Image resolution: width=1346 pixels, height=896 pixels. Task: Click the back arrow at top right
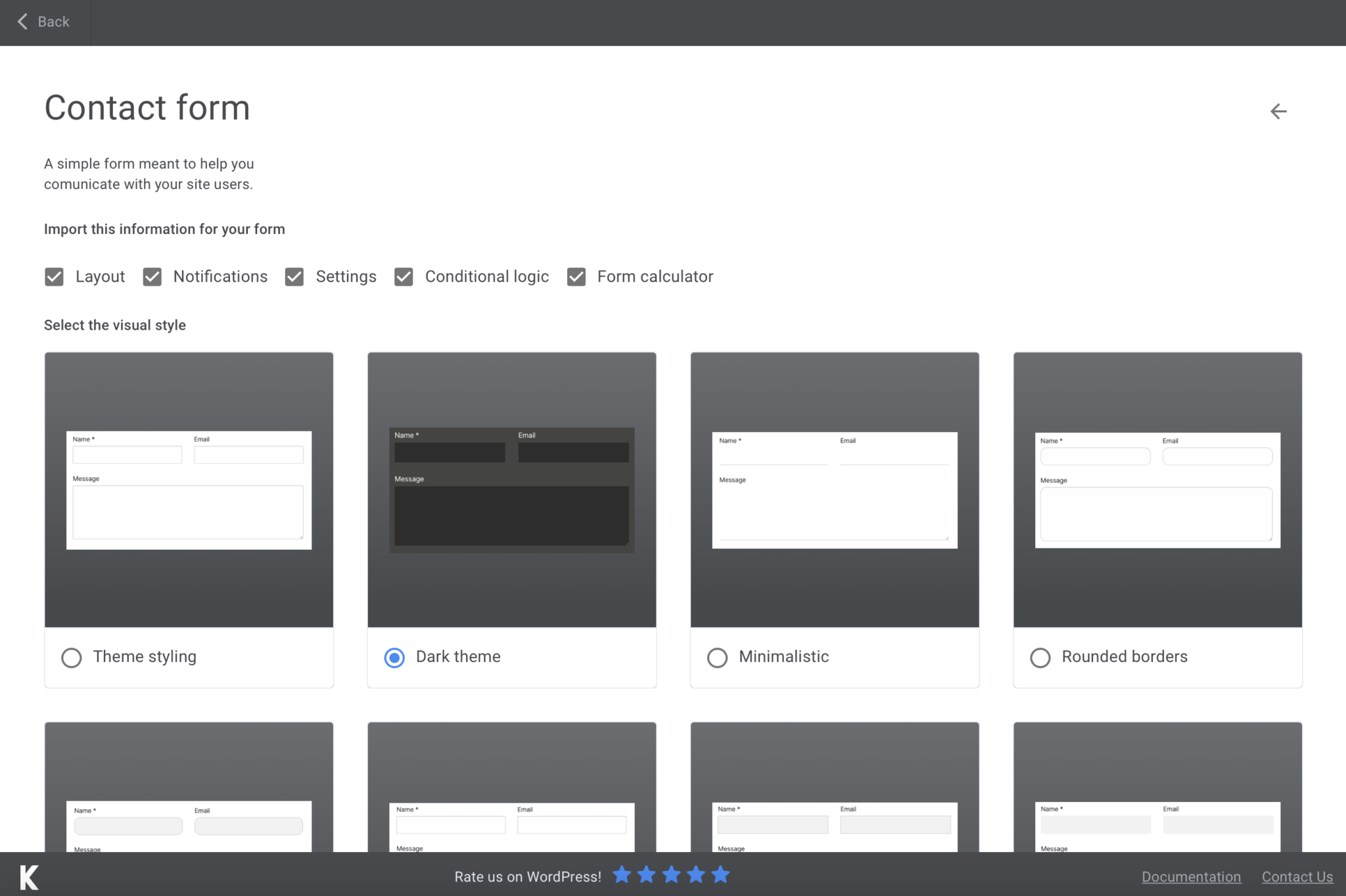(1278, 110)
